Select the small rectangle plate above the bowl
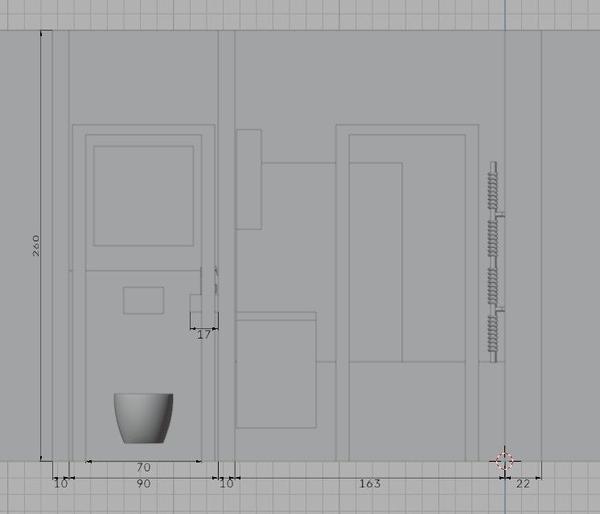This screenshot has width=600, height=514. (143, 300)
